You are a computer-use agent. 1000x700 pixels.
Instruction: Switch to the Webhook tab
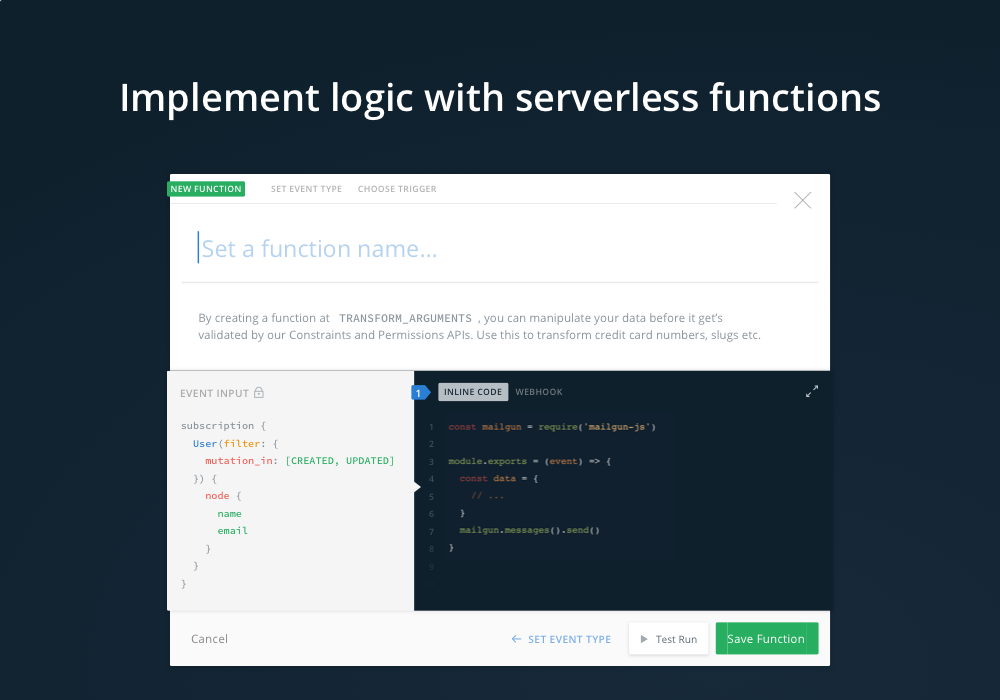pyautogui.click(x=539, y=392)
